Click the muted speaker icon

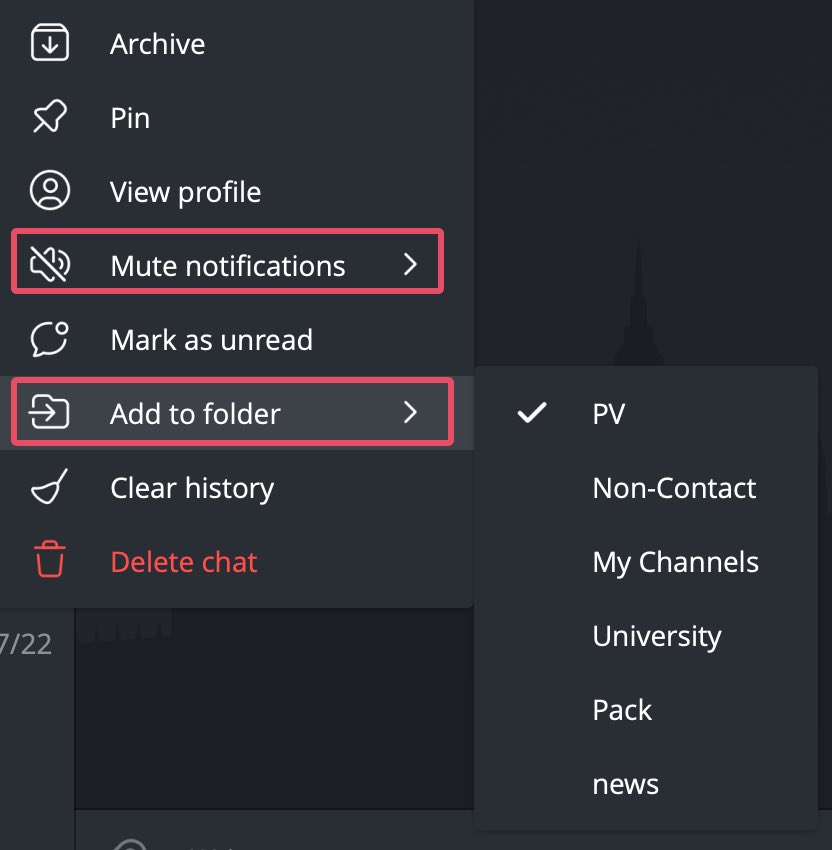49,265
